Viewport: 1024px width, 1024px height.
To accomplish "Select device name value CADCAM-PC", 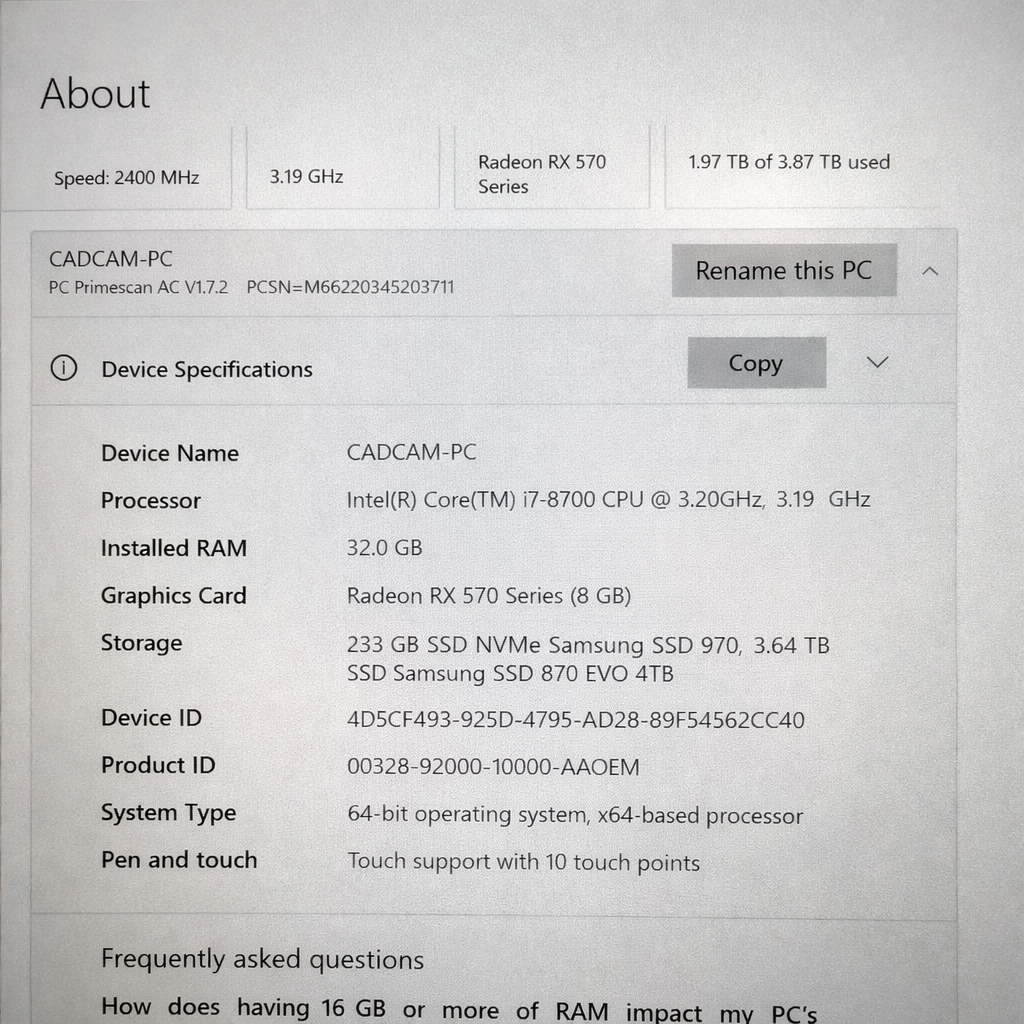I will (x=411, y=452).
